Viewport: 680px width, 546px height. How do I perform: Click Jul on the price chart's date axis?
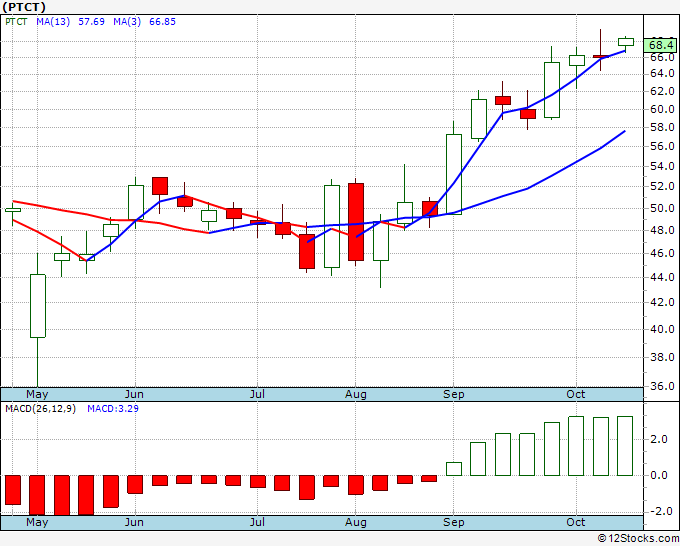[257, 395]
